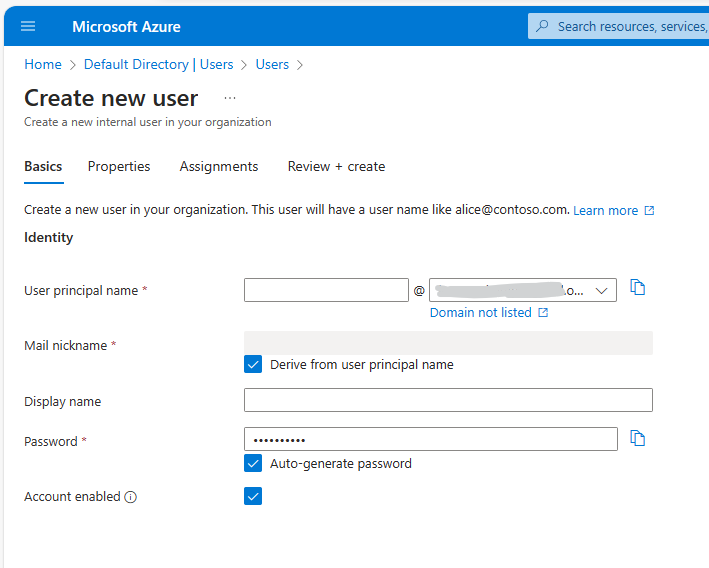This screenshot has height=568, width=709.
Task: Switch to the Properties tab
Action: click(119, 167)
